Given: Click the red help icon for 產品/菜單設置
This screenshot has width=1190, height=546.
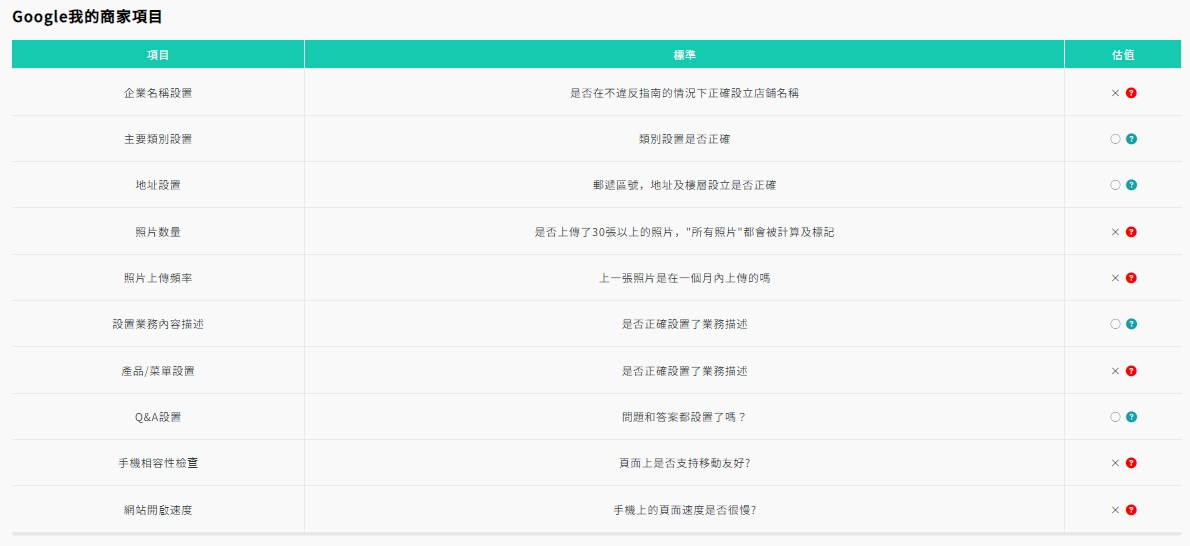Looking at the screenshot, I should click(x=1131, y=371).
